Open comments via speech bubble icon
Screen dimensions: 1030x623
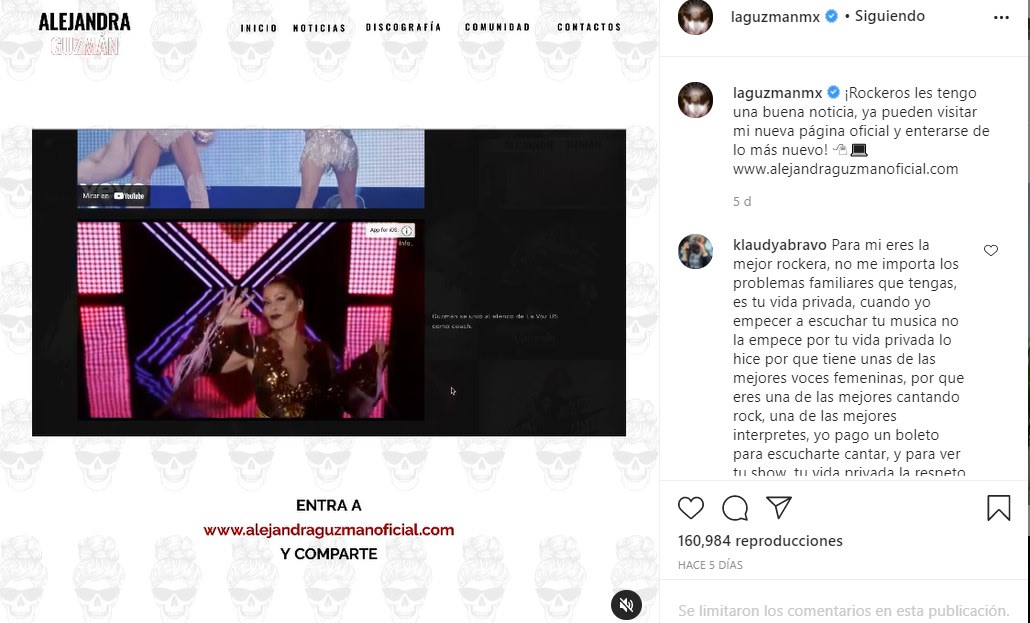point(734,508)
